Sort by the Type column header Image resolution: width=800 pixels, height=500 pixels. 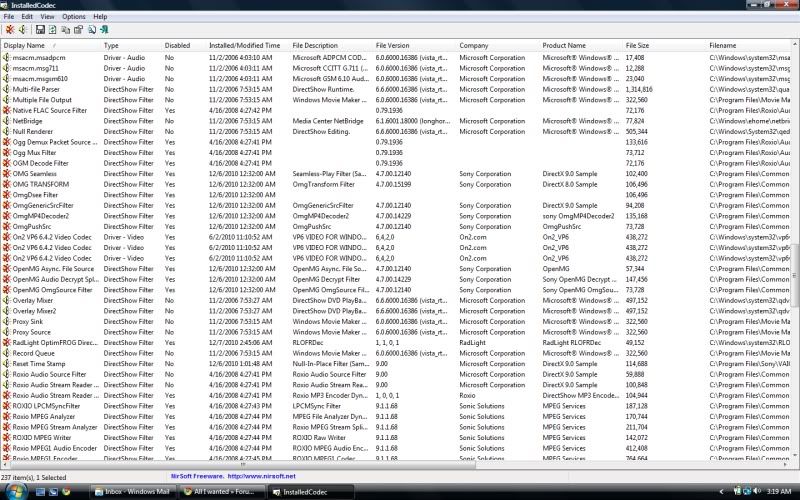(132, 45)
